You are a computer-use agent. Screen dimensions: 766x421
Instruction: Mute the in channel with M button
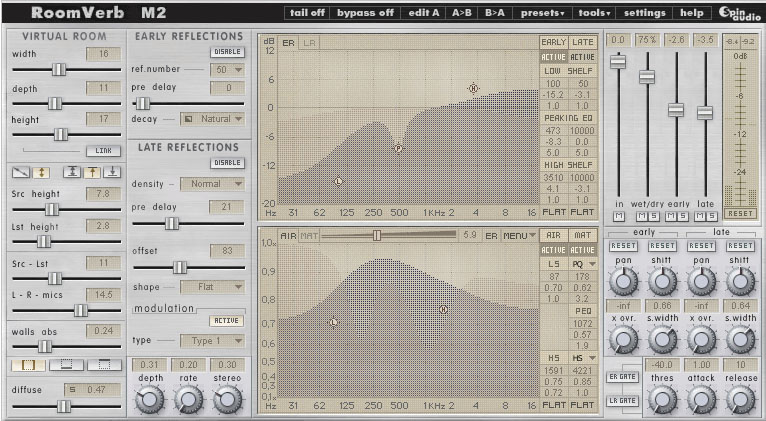click(619, 216)
